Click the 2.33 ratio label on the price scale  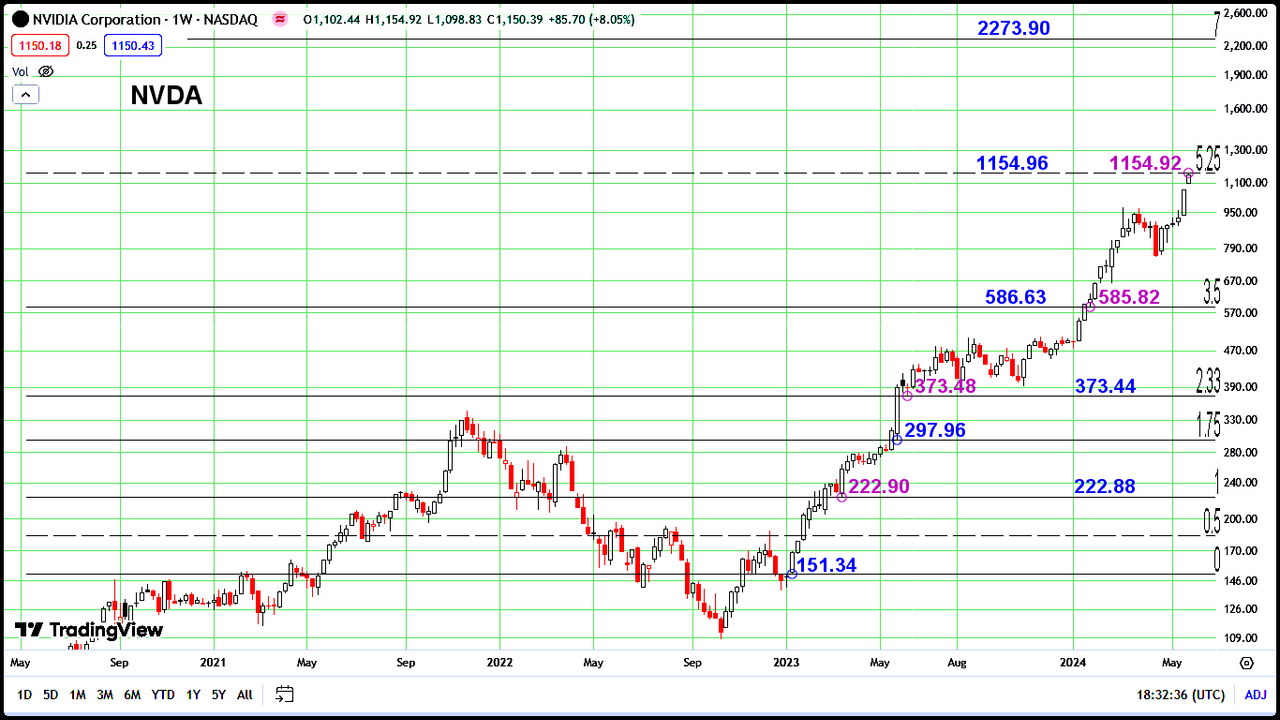1208,381
